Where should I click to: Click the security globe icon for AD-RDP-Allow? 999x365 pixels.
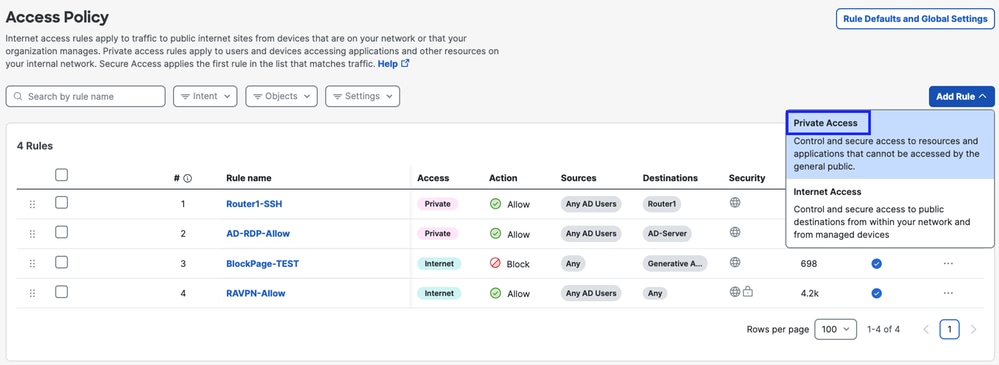735,232
